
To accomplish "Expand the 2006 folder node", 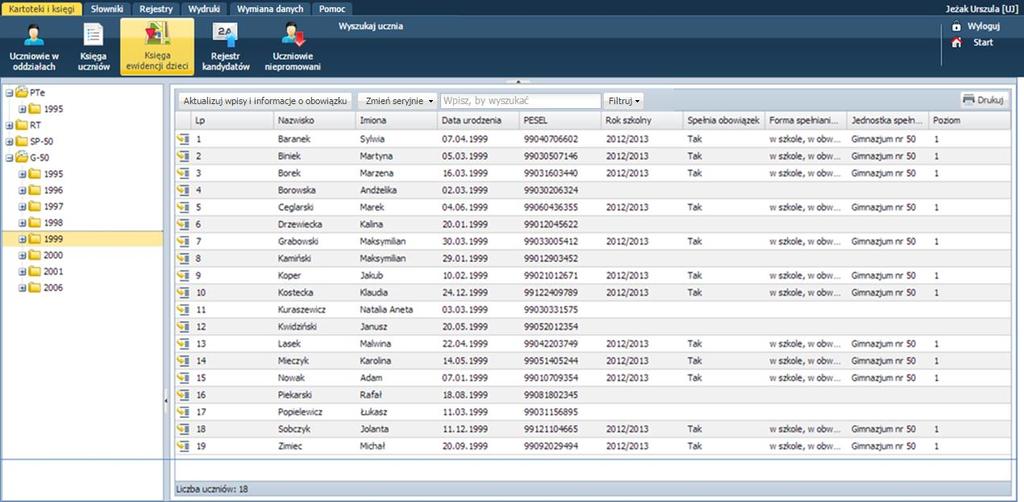I will tap(22, 288).
